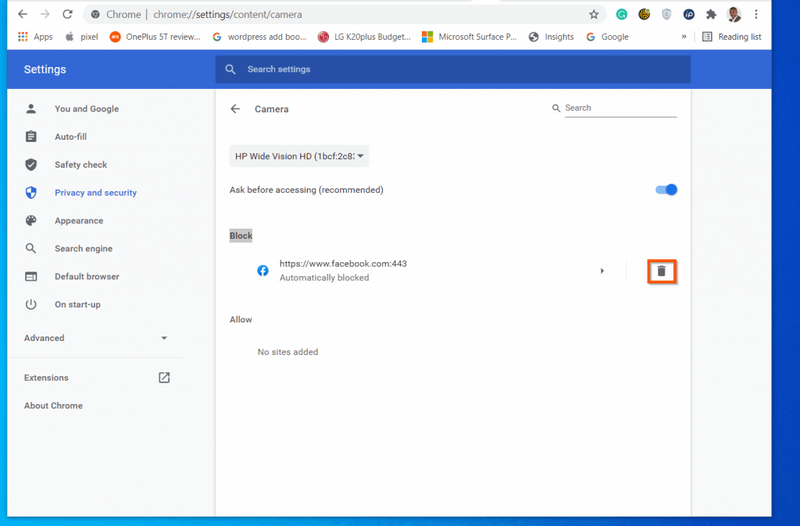Image resolution: width=800 pixels, height=526 pixels.
Task: Open the Google bookmark
Action: click(608, 37)
